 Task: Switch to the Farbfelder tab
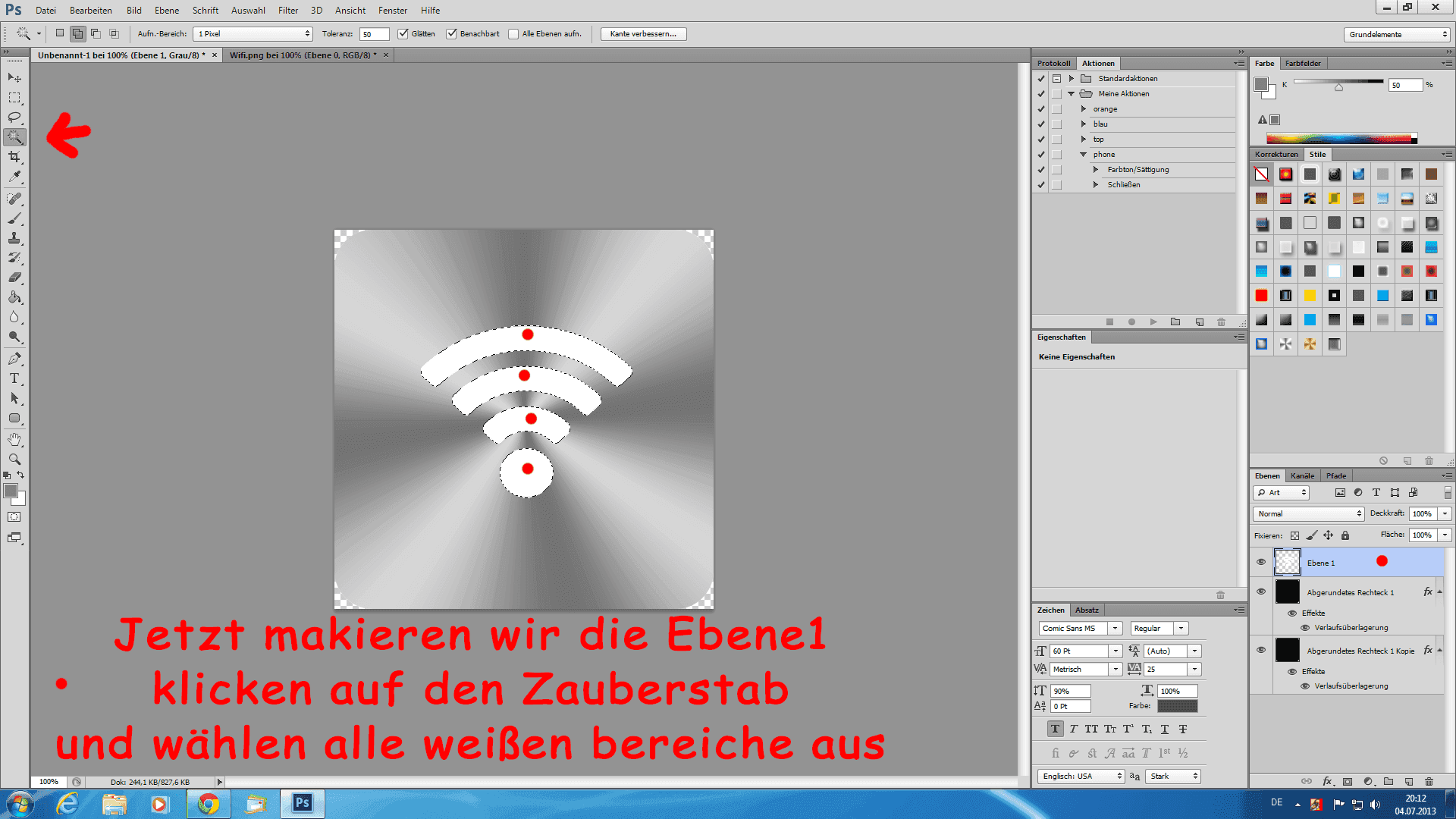pos(1303,64)
